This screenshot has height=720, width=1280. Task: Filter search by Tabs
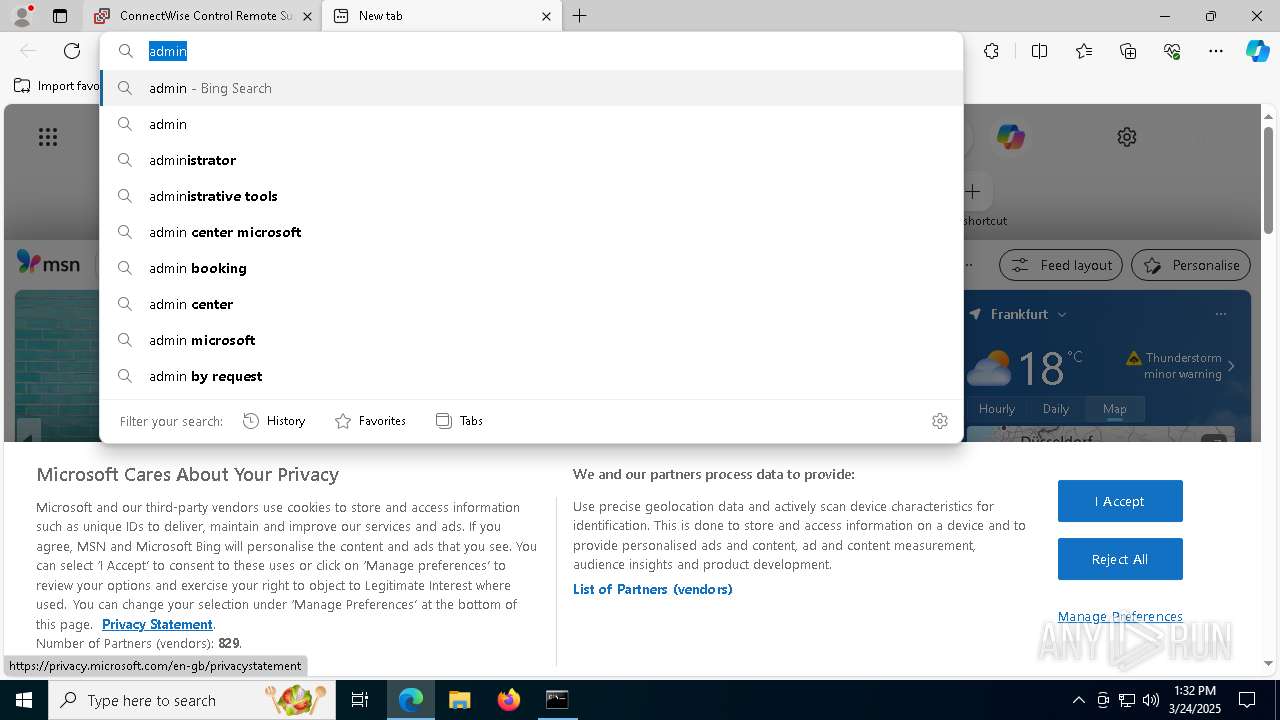(460, 421)
